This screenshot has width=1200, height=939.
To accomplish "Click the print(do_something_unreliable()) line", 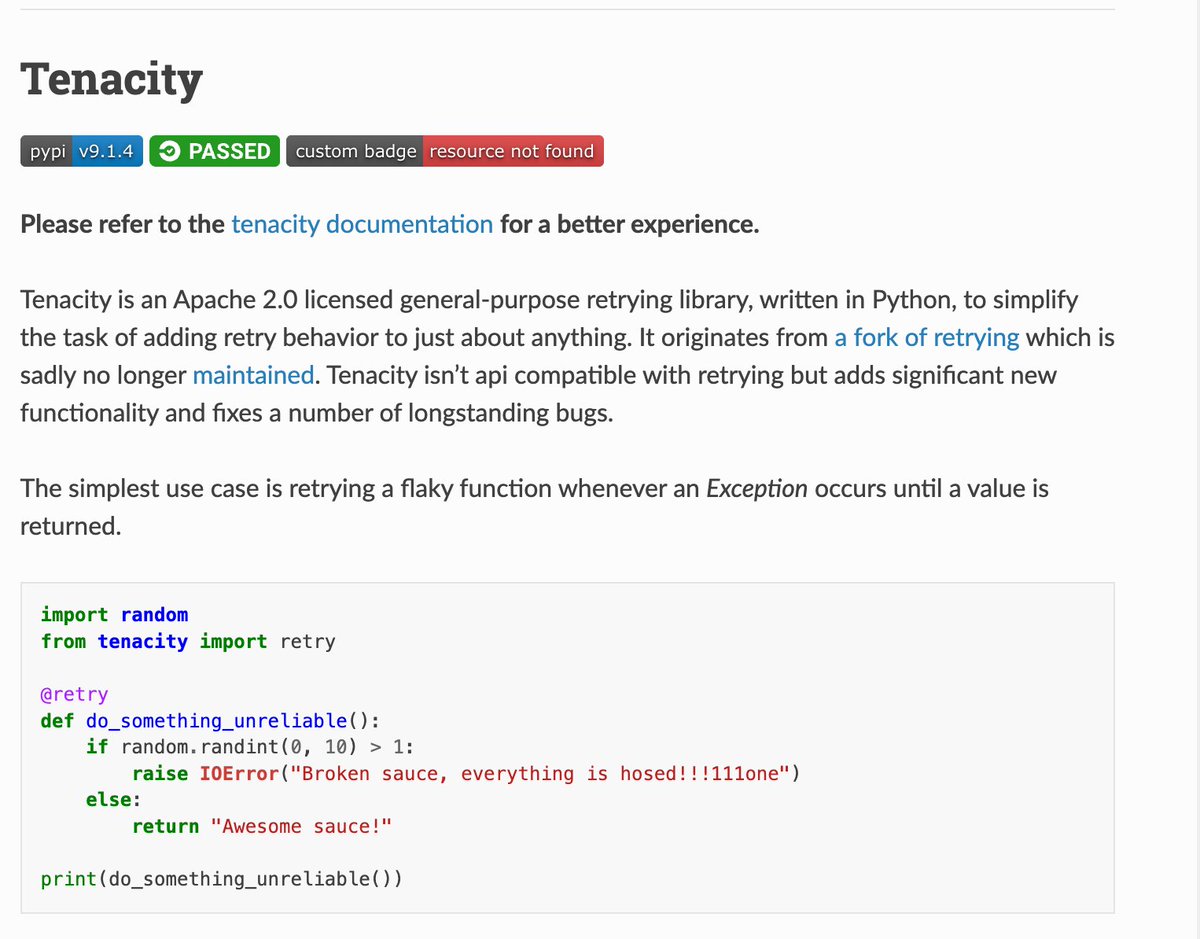I will [222, 879].
